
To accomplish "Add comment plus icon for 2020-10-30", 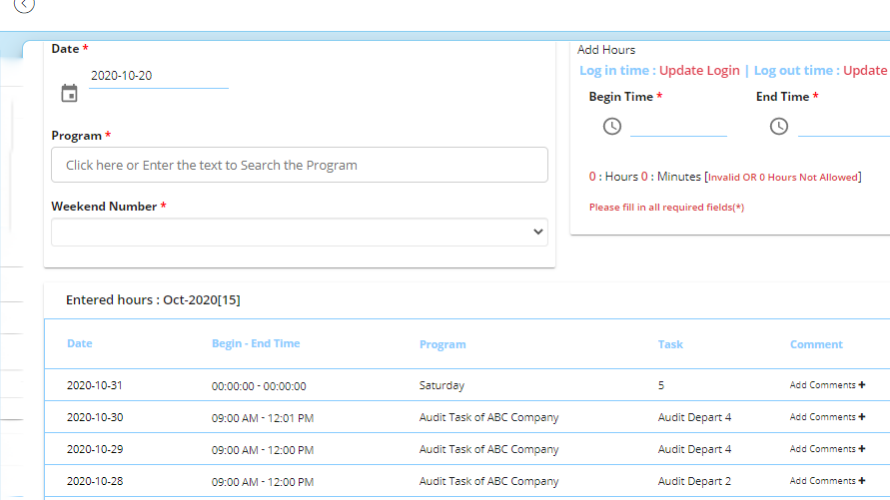I will point(861,417).
